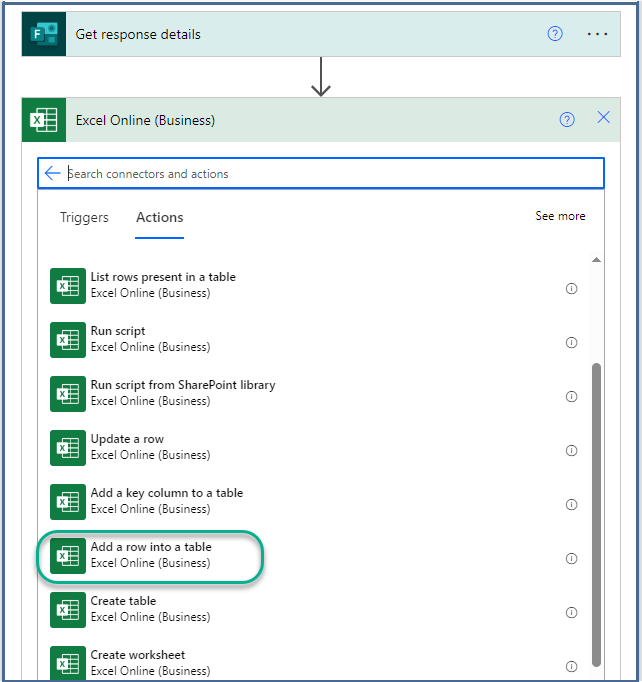The height and width of the screenshot is (682, 642).
Task: Open the ellipsis menu for Get response details
Action: pyautogui.click(x=597, y=34)
